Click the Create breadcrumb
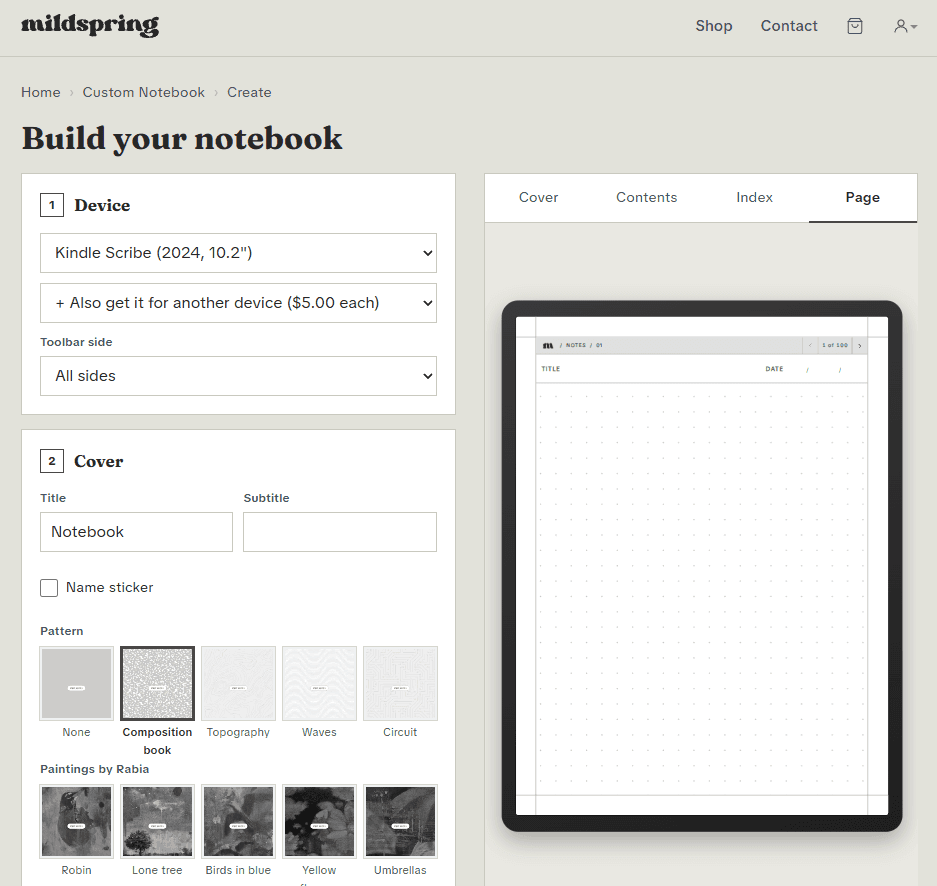Viewport: 937px width, 886px height. point(249,93)
